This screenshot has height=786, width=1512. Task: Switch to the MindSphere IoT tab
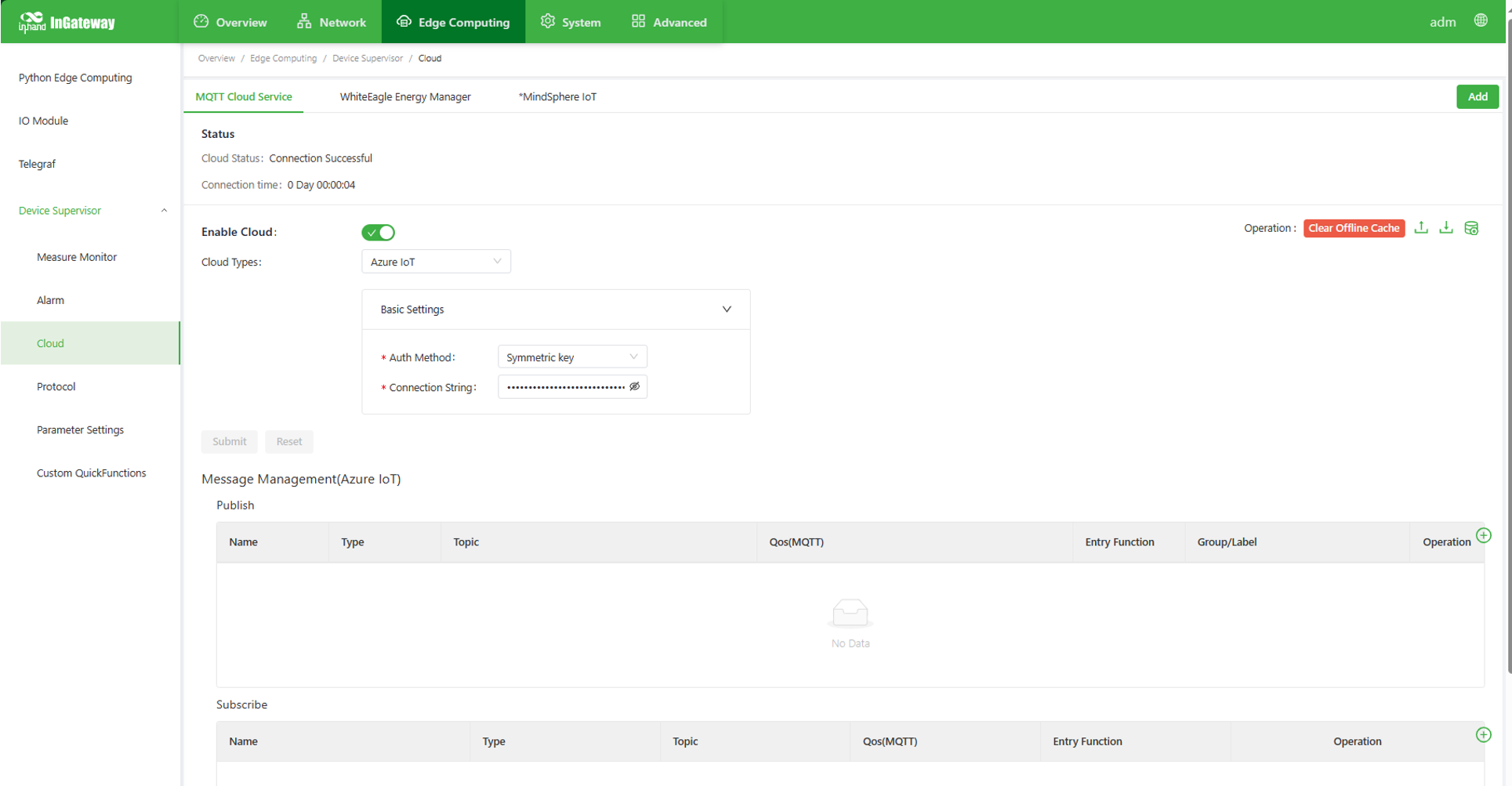click(x=557, y=97)
